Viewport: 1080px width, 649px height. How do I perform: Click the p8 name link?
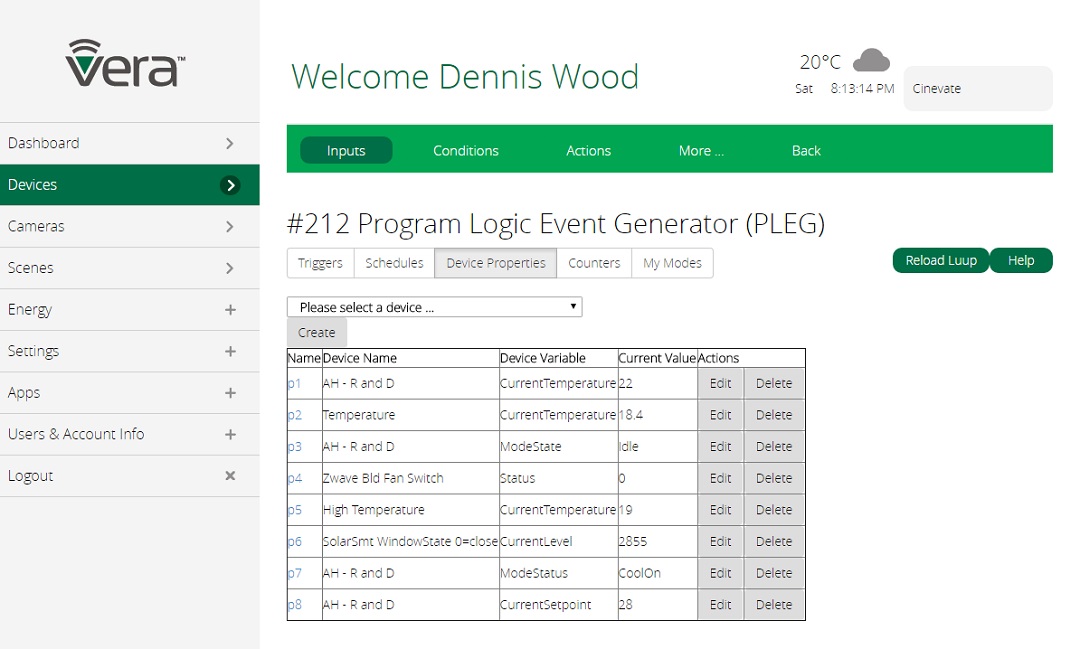coord(295,606)
